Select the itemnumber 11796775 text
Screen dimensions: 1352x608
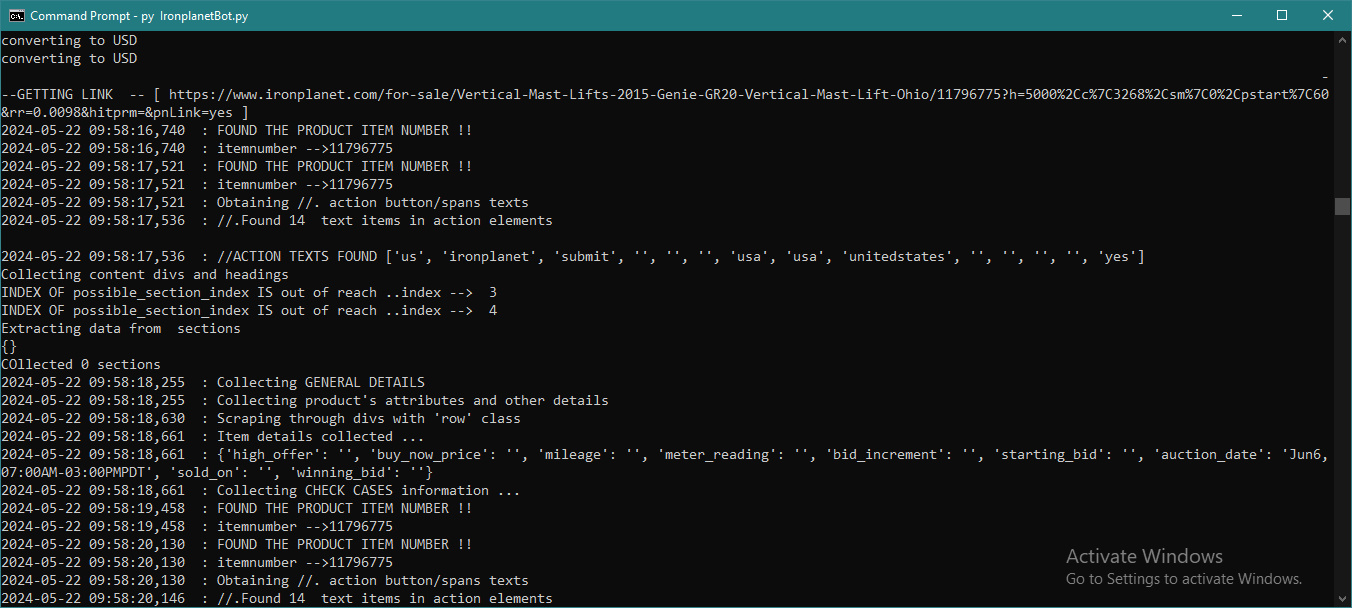pyautogui.click(x=362, y=148)
